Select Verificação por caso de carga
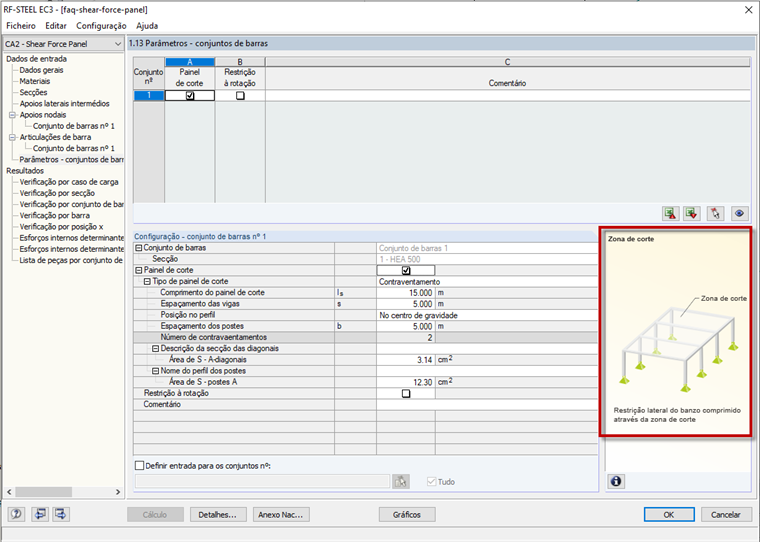 point(69,182)
